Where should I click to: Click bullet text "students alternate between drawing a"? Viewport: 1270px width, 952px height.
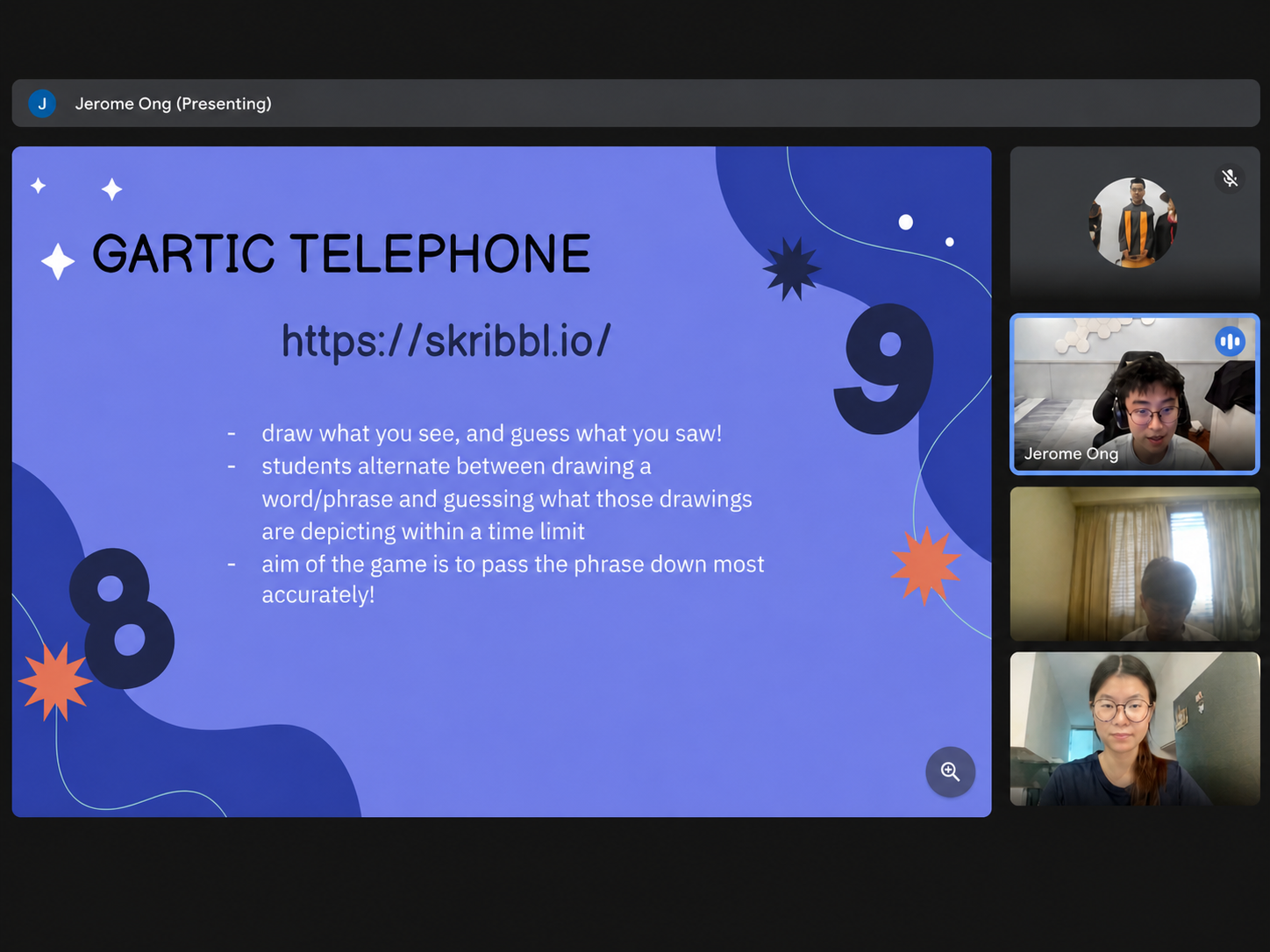(x=456, y=465)
